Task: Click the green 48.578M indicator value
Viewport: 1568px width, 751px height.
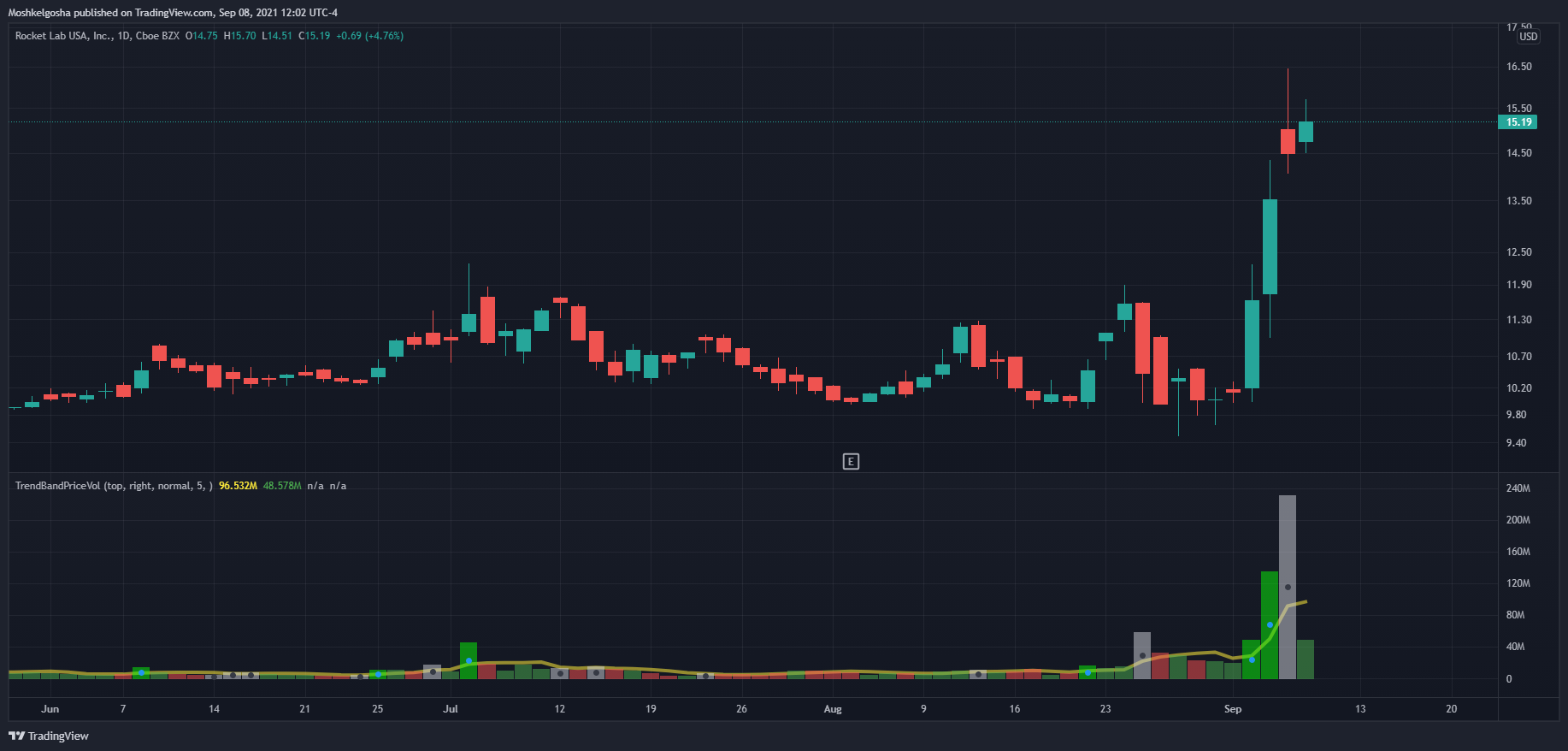Action: 282,486
